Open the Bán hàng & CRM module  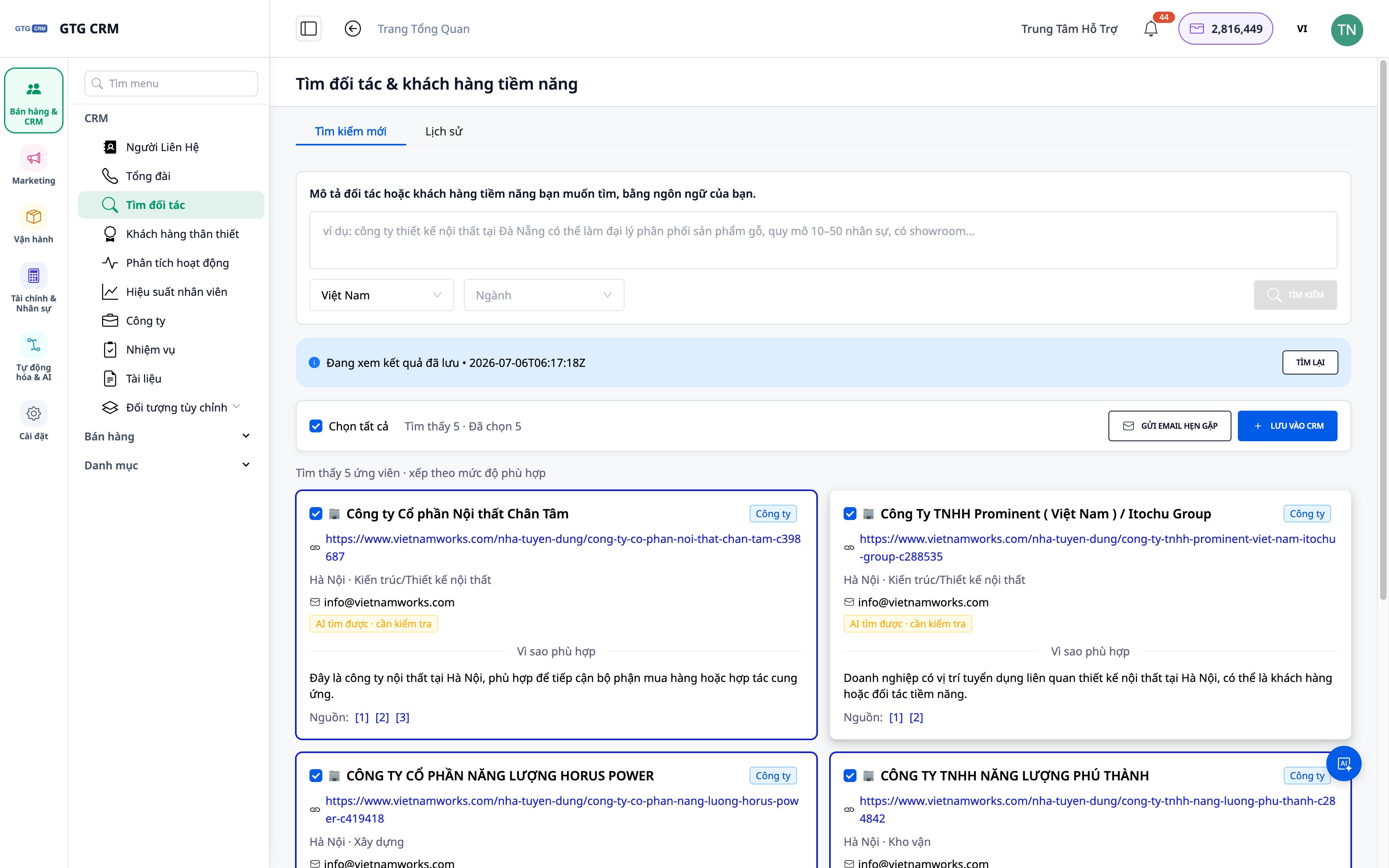tap(34, 100)
